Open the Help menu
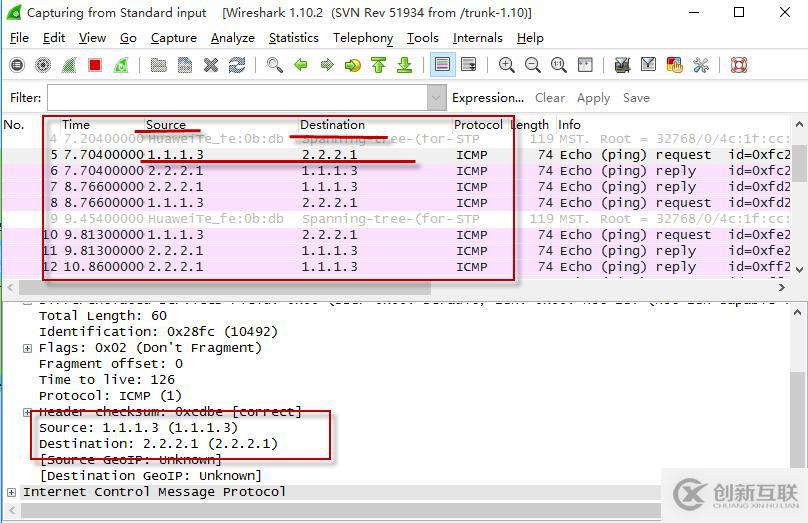Viewport: 808px width, 523px height. pos(530,38)
